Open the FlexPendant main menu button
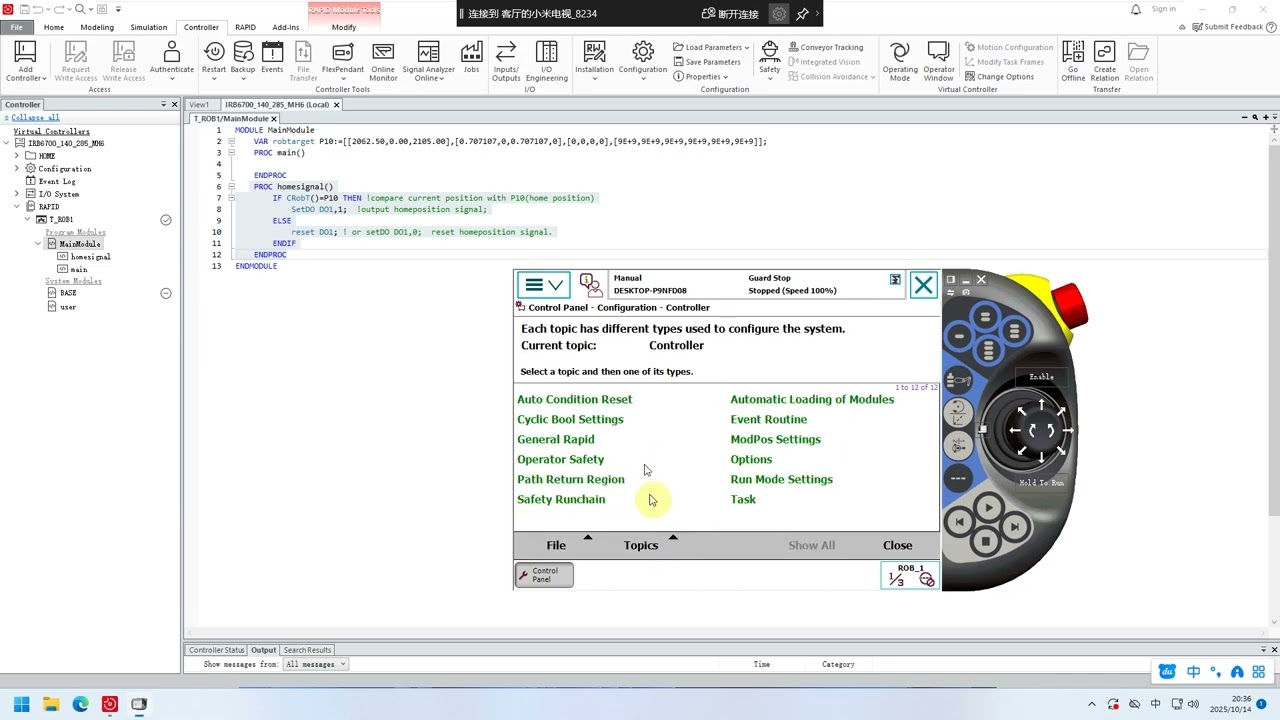This screenshot has height=720, width=1280. point(544,285)
